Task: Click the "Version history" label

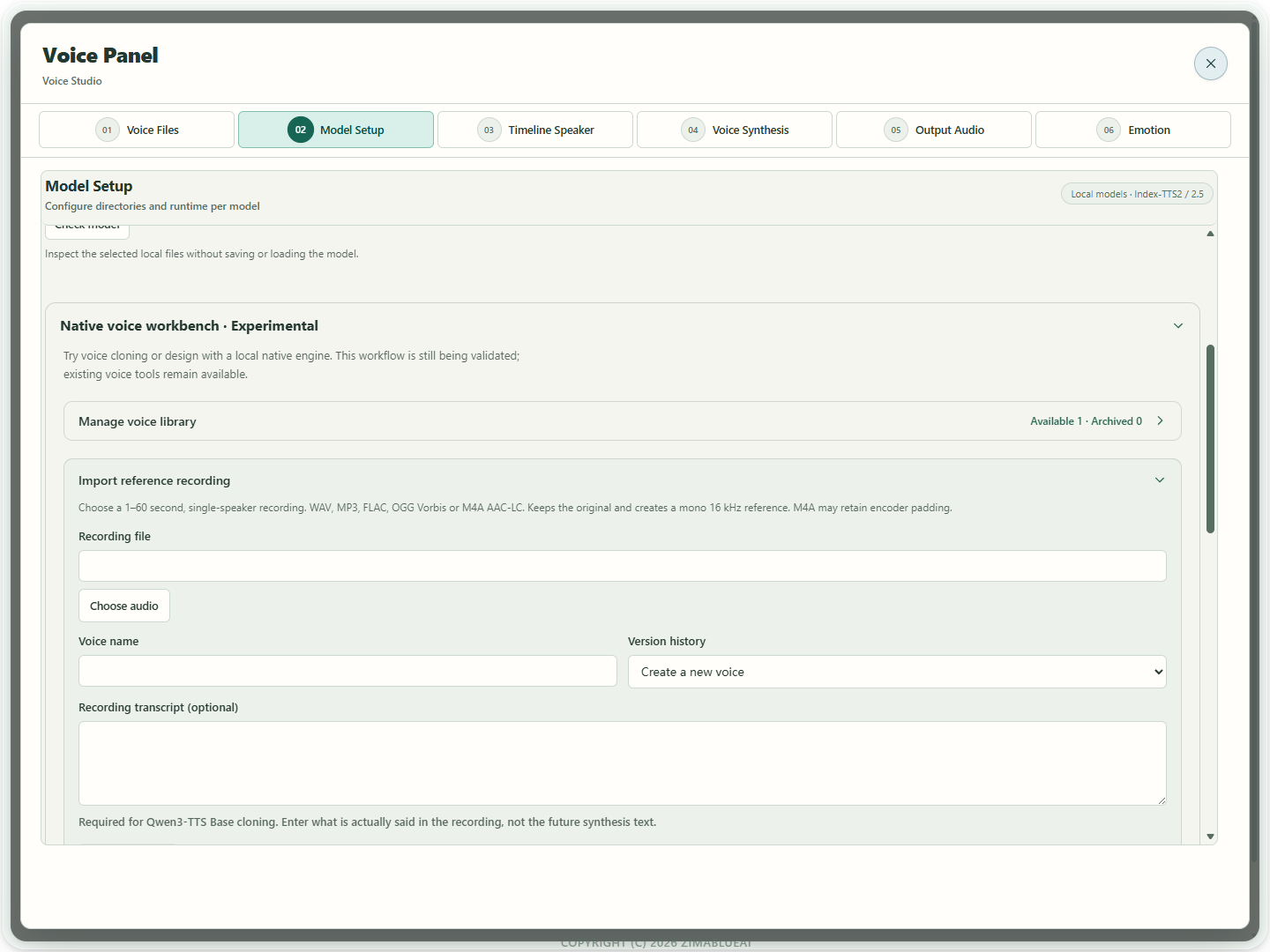Action: pos(667,641)
